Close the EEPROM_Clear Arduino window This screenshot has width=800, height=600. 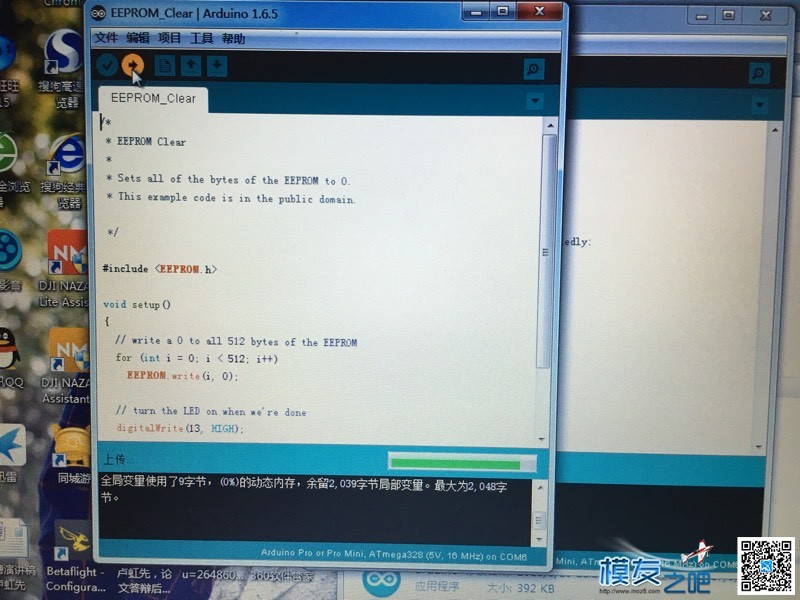539,11
